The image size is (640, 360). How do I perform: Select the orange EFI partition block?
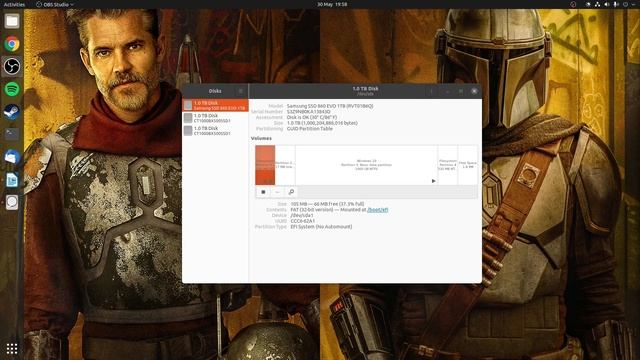click(x=265, y=165)
